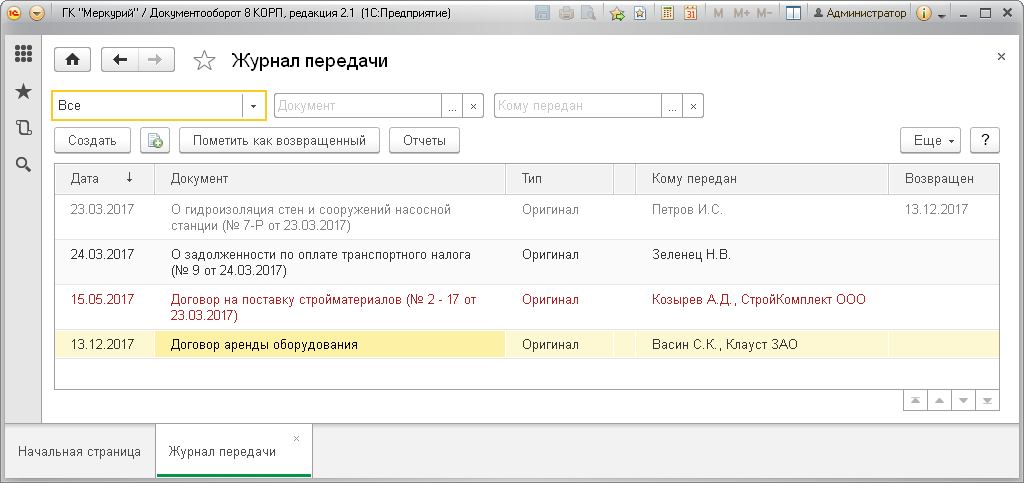Click the Создать button
Viewport: 1024px width, 483px height.
92,140
